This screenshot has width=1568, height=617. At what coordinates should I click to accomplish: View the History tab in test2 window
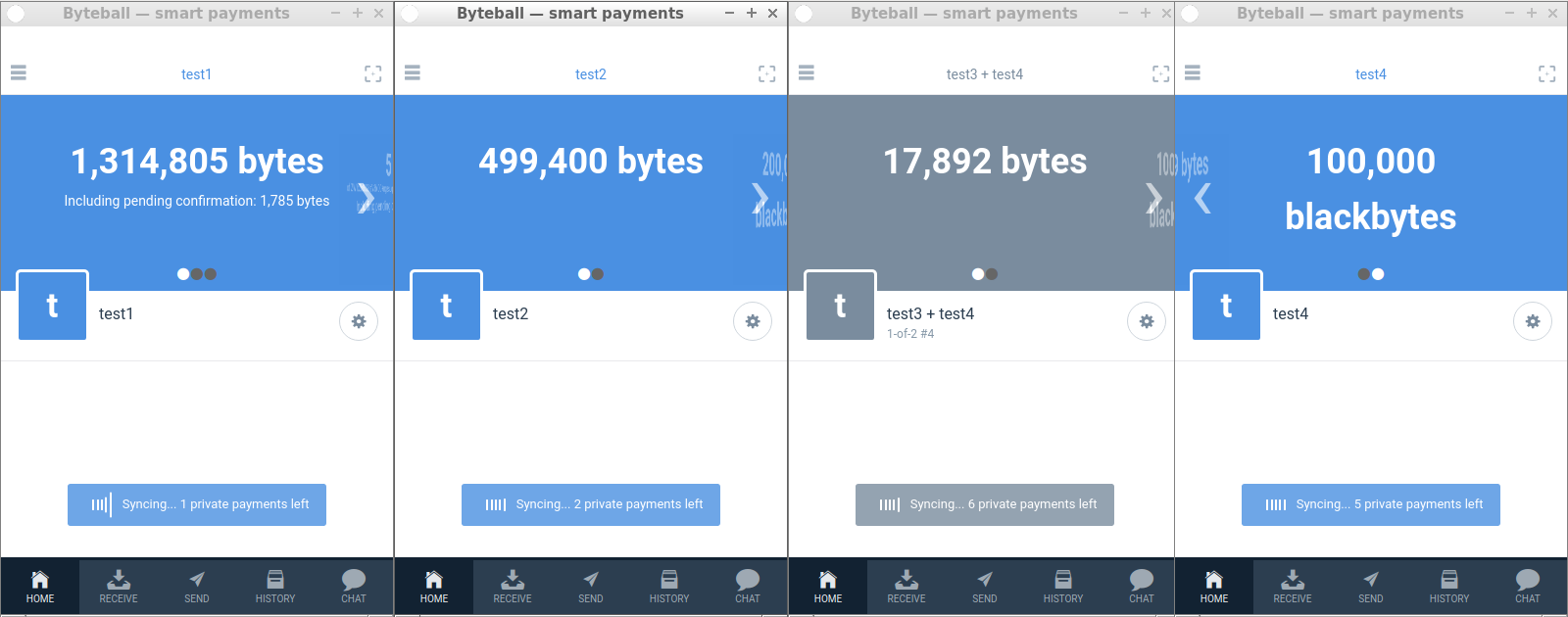[669, 587]
